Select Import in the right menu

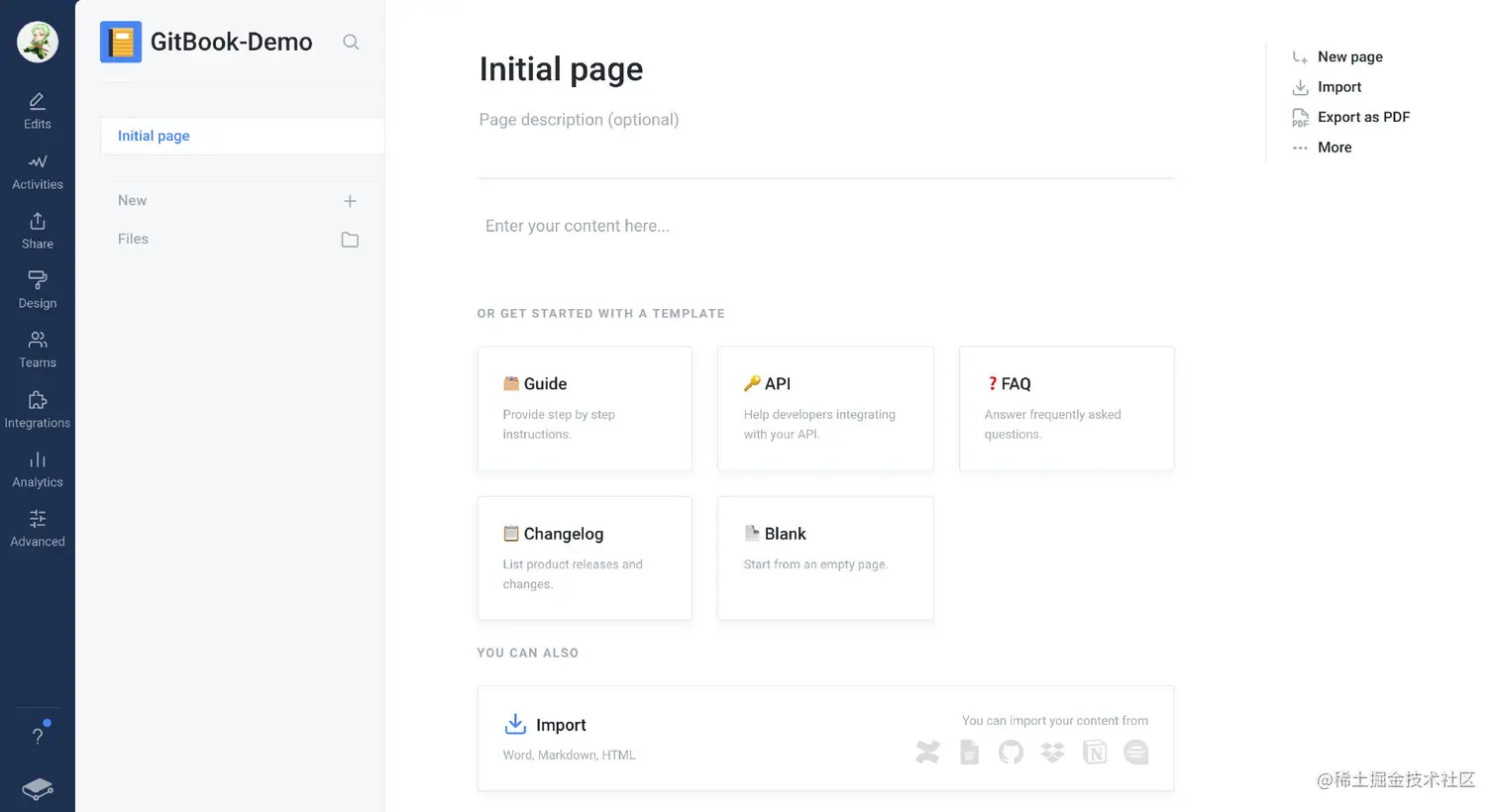click(x=1338, y=87)
